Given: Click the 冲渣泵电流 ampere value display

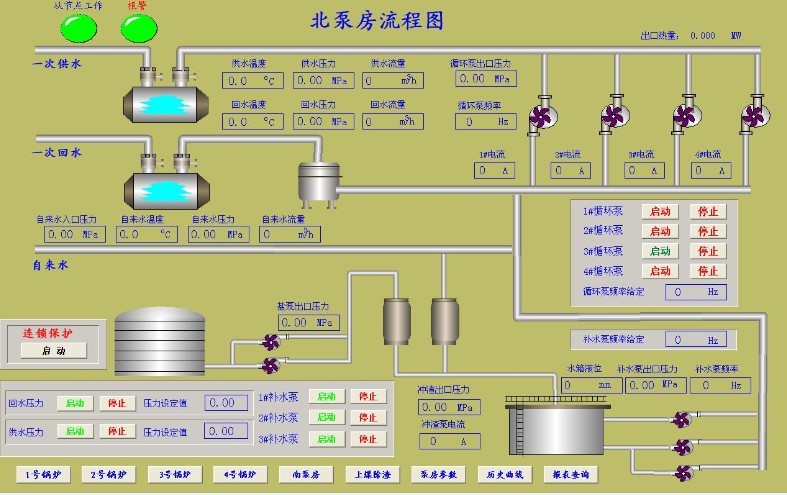Looking at the screenshot, I should (x=450, y=441).
